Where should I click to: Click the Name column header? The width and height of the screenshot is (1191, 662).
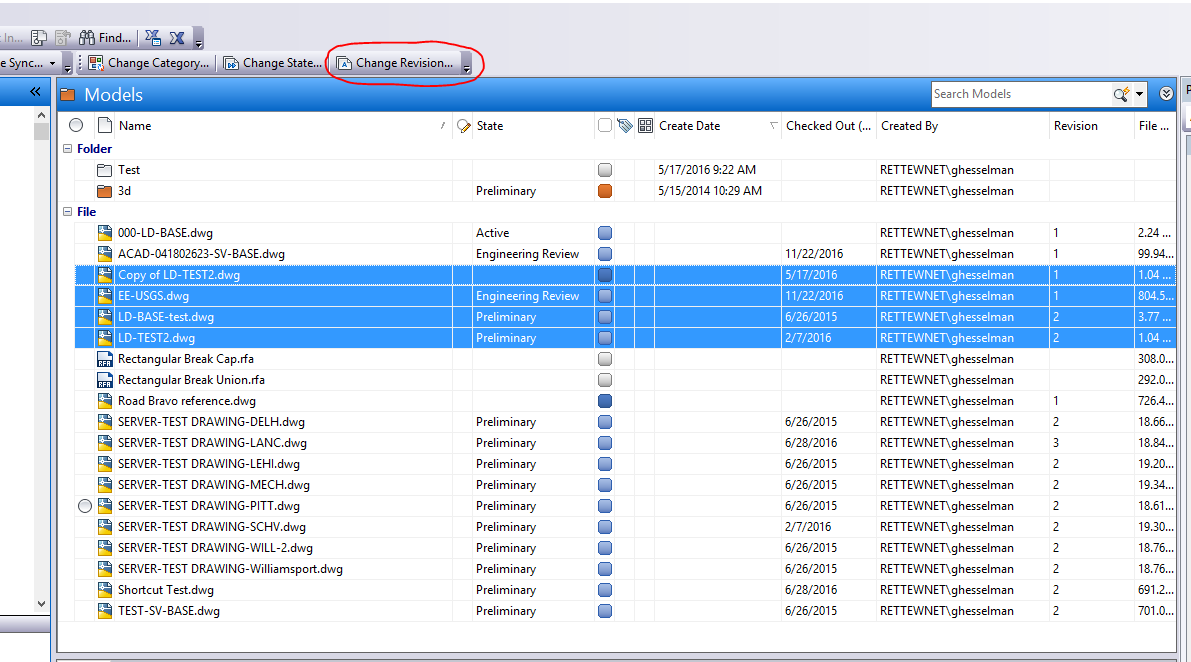coord(135,125)
